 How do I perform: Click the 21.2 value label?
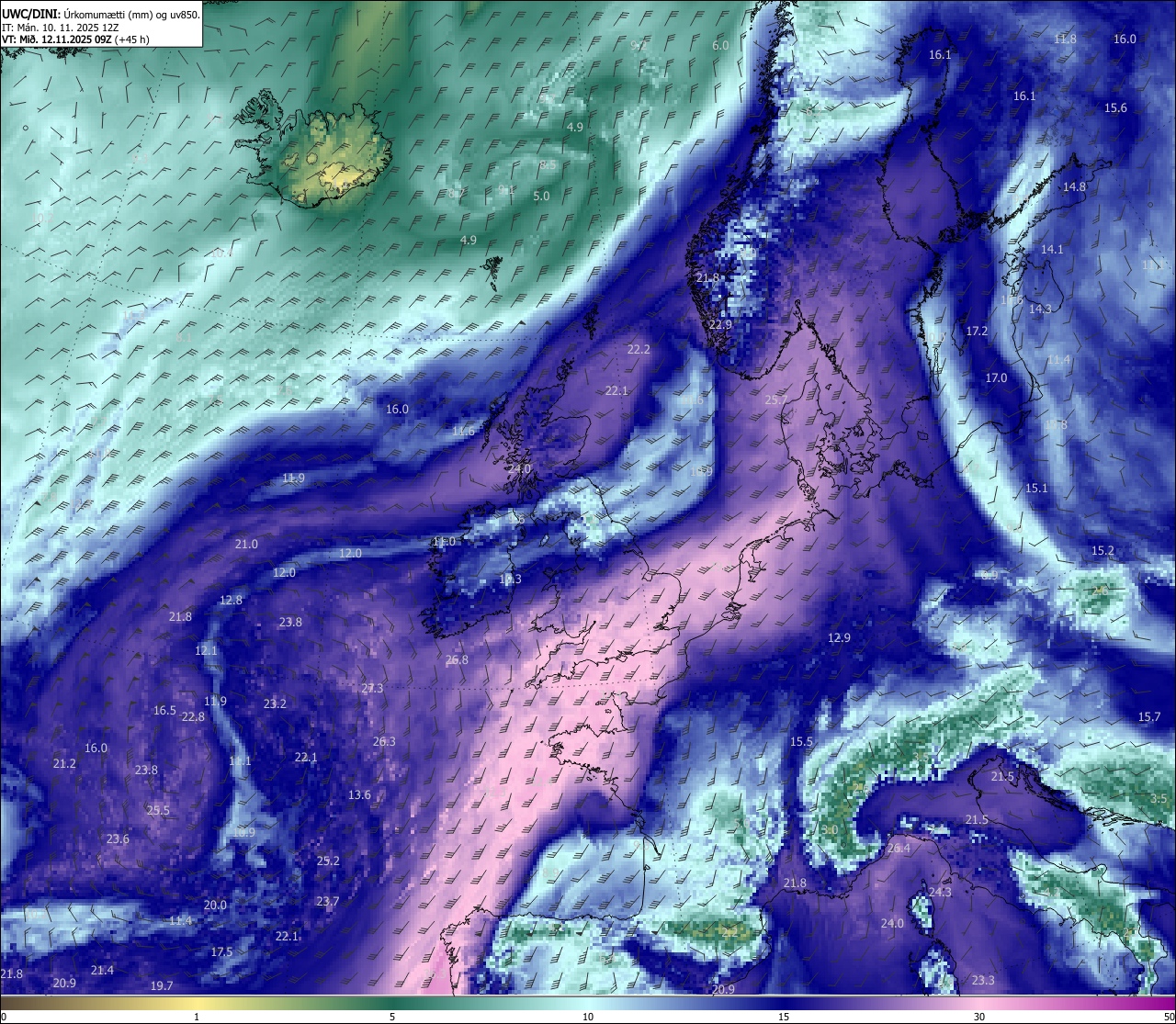(64, 764)
